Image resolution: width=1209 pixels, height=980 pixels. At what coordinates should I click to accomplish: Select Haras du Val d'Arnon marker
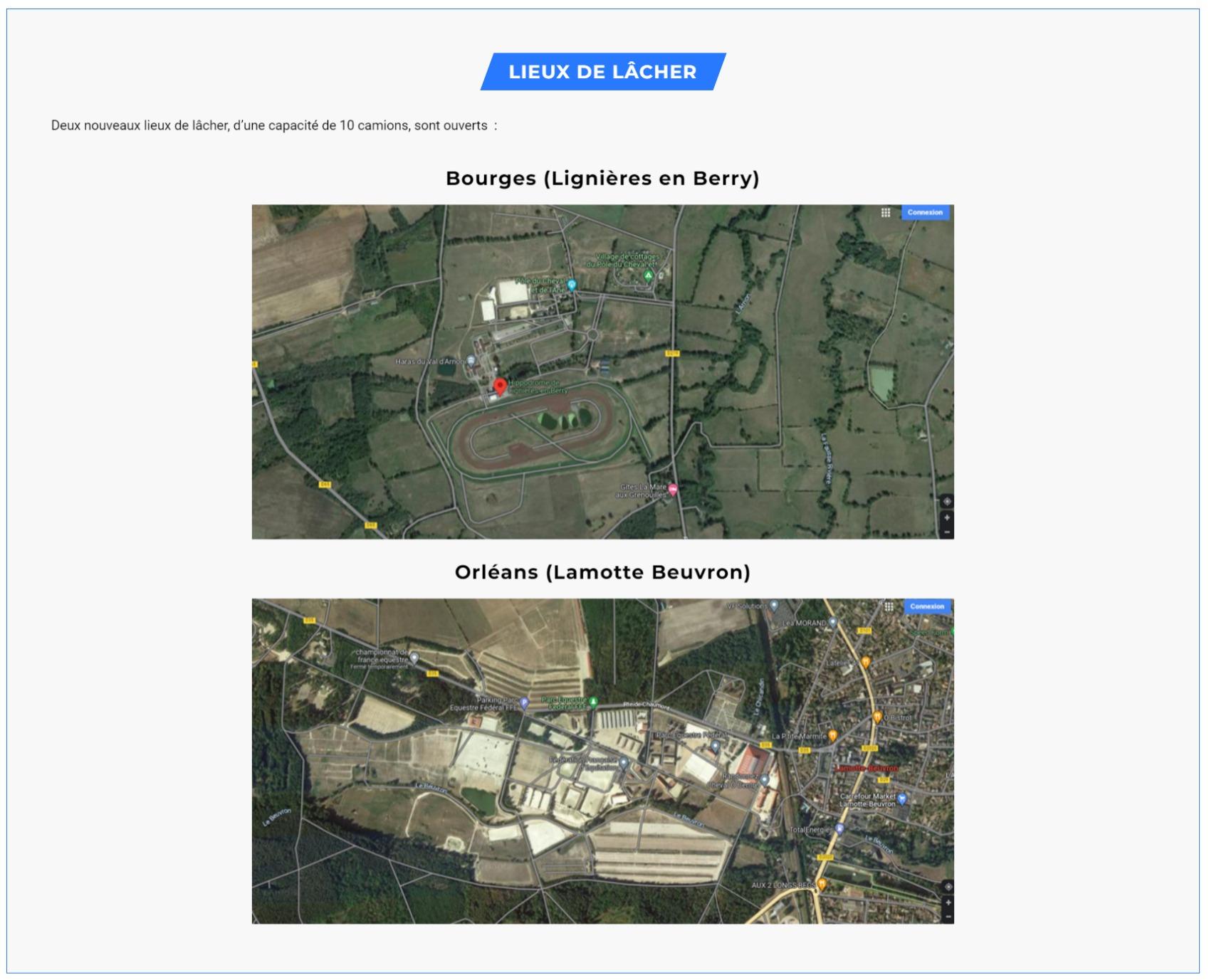[x=471, y=362]
